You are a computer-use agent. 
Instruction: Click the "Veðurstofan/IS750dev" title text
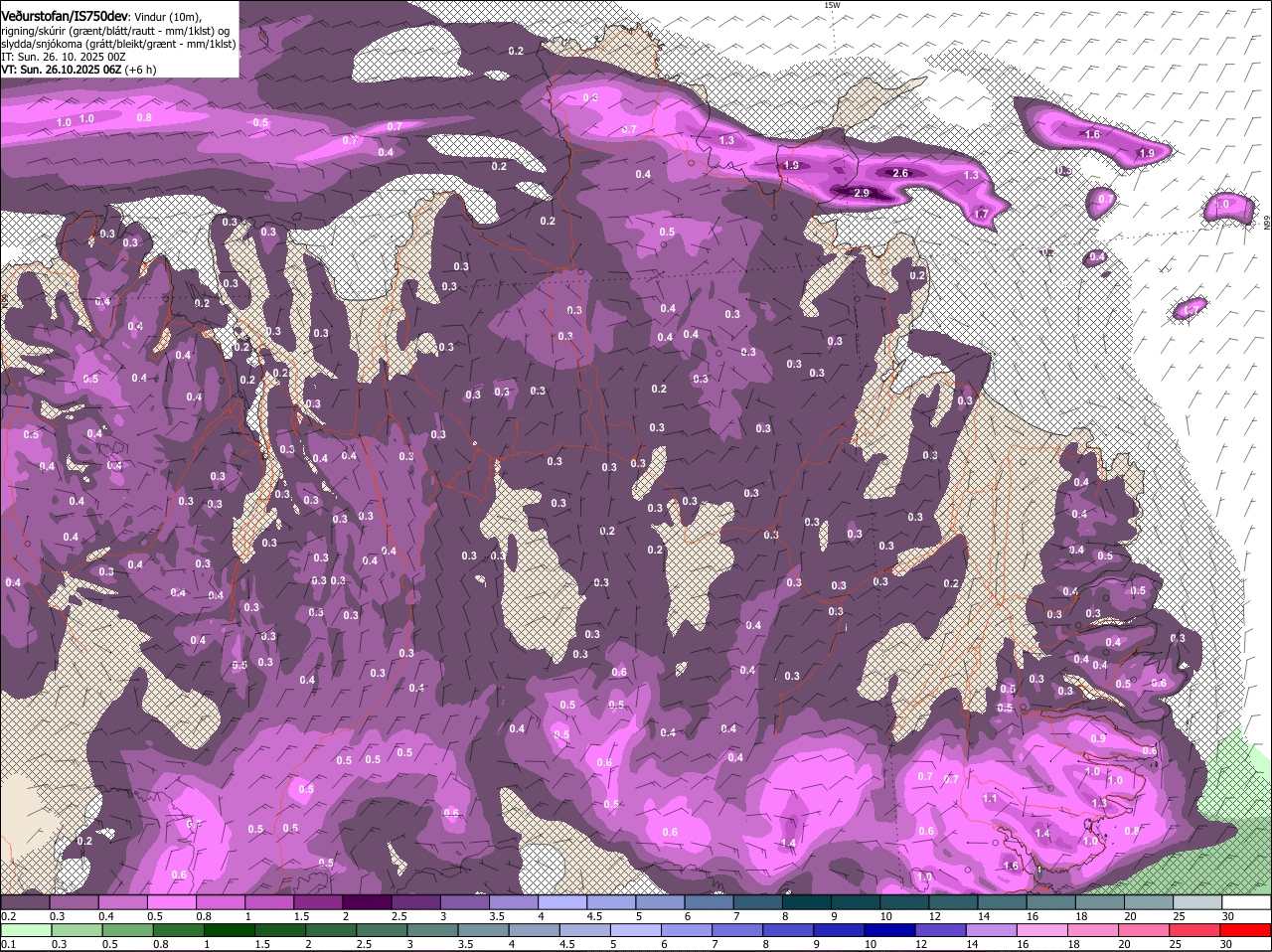pos(65,17)
